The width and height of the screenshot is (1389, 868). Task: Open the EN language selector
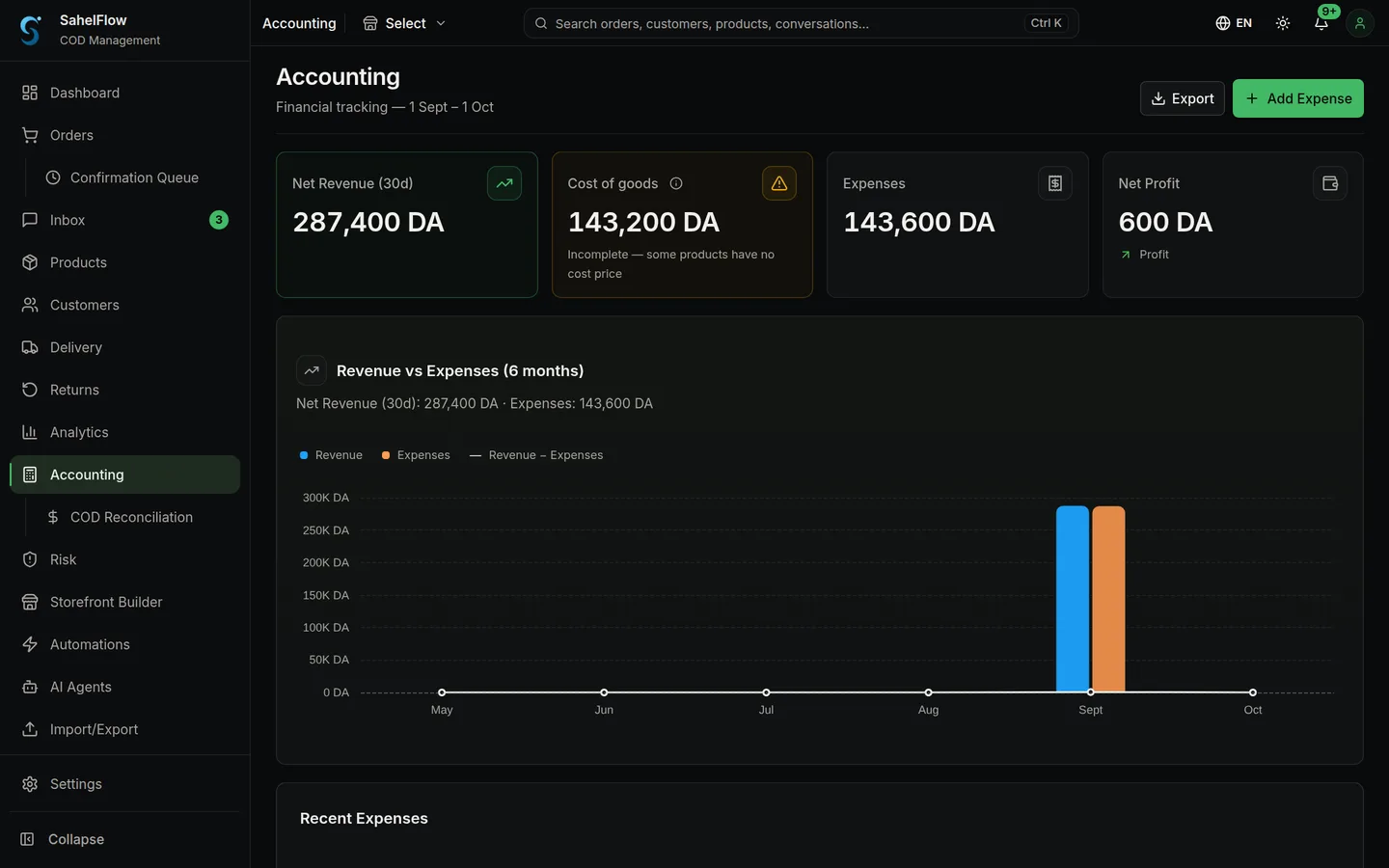pos(1234,23)
